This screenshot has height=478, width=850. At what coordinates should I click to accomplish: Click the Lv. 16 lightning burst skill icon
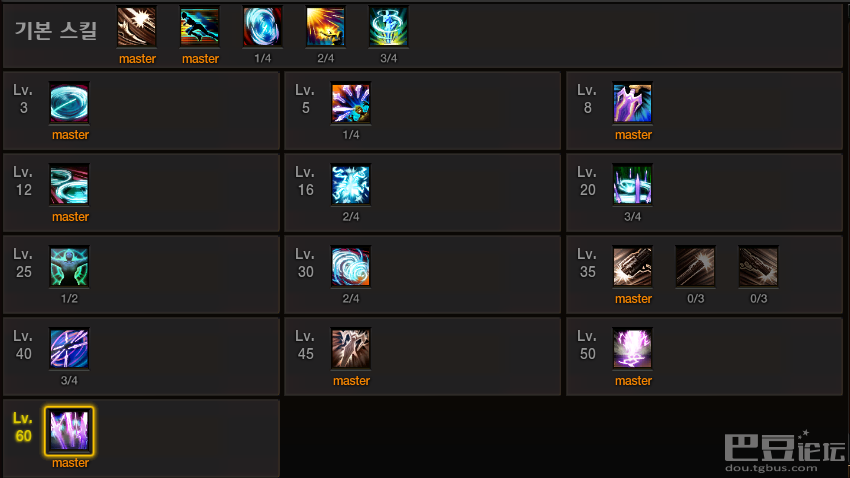[351, 185]
